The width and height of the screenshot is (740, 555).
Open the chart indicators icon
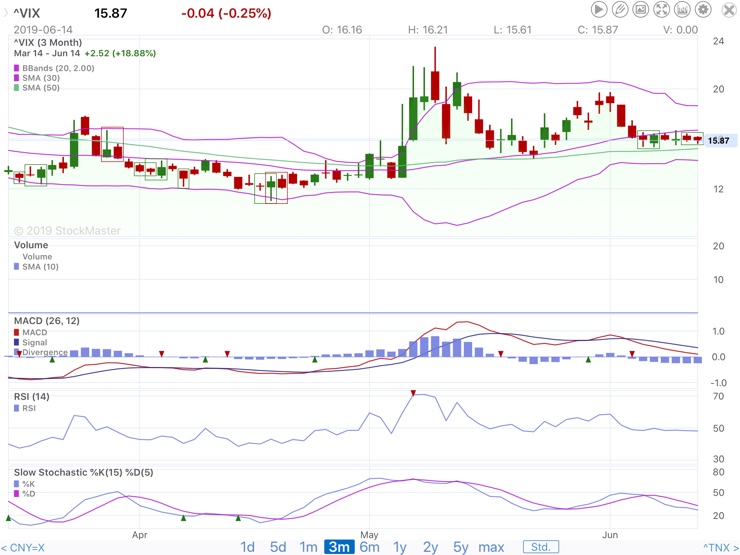(682, 9)
